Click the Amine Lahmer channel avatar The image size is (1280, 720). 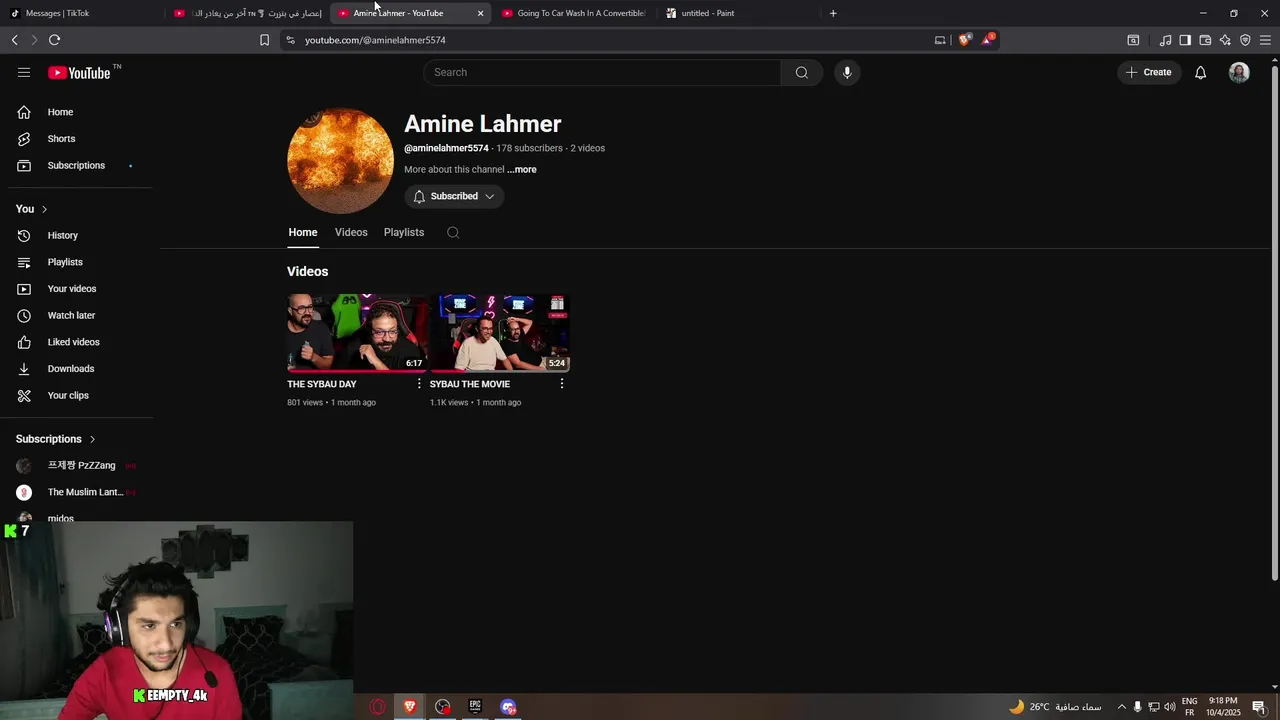coord(340,161)
